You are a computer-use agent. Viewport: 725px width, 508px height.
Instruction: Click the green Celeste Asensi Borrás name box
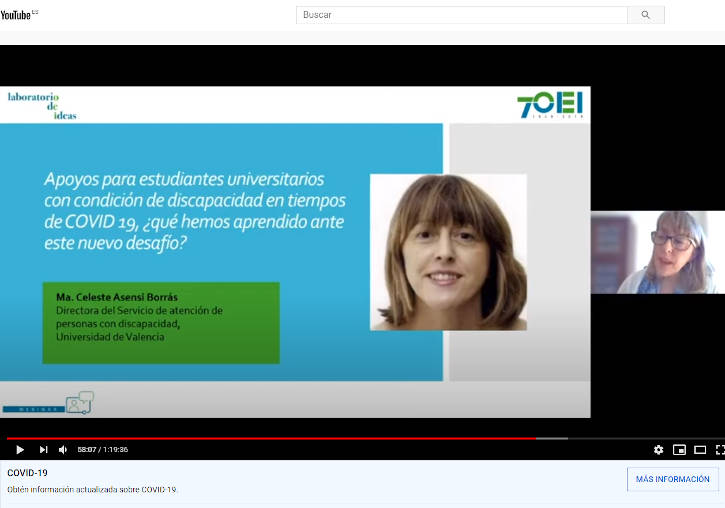[160, 323]
